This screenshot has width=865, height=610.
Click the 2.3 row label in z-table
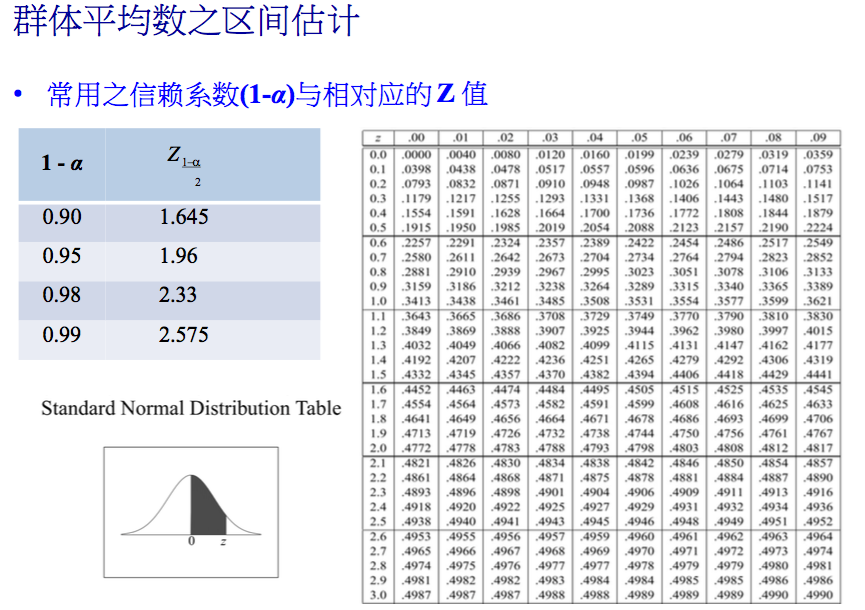point(378,493)
